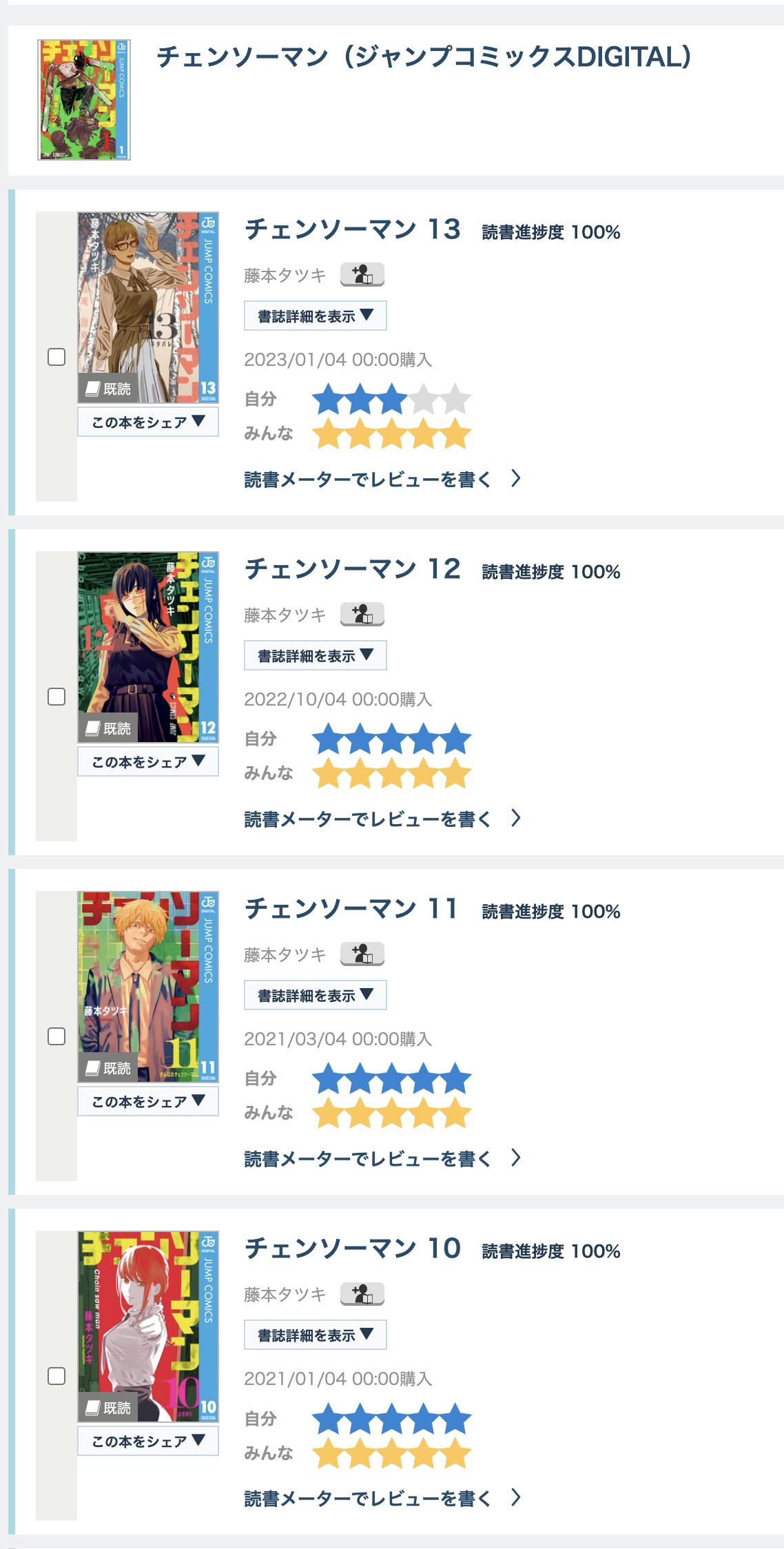
Task: Click the チェンソーマン 12 title link
Action: (x=352, y=570)
